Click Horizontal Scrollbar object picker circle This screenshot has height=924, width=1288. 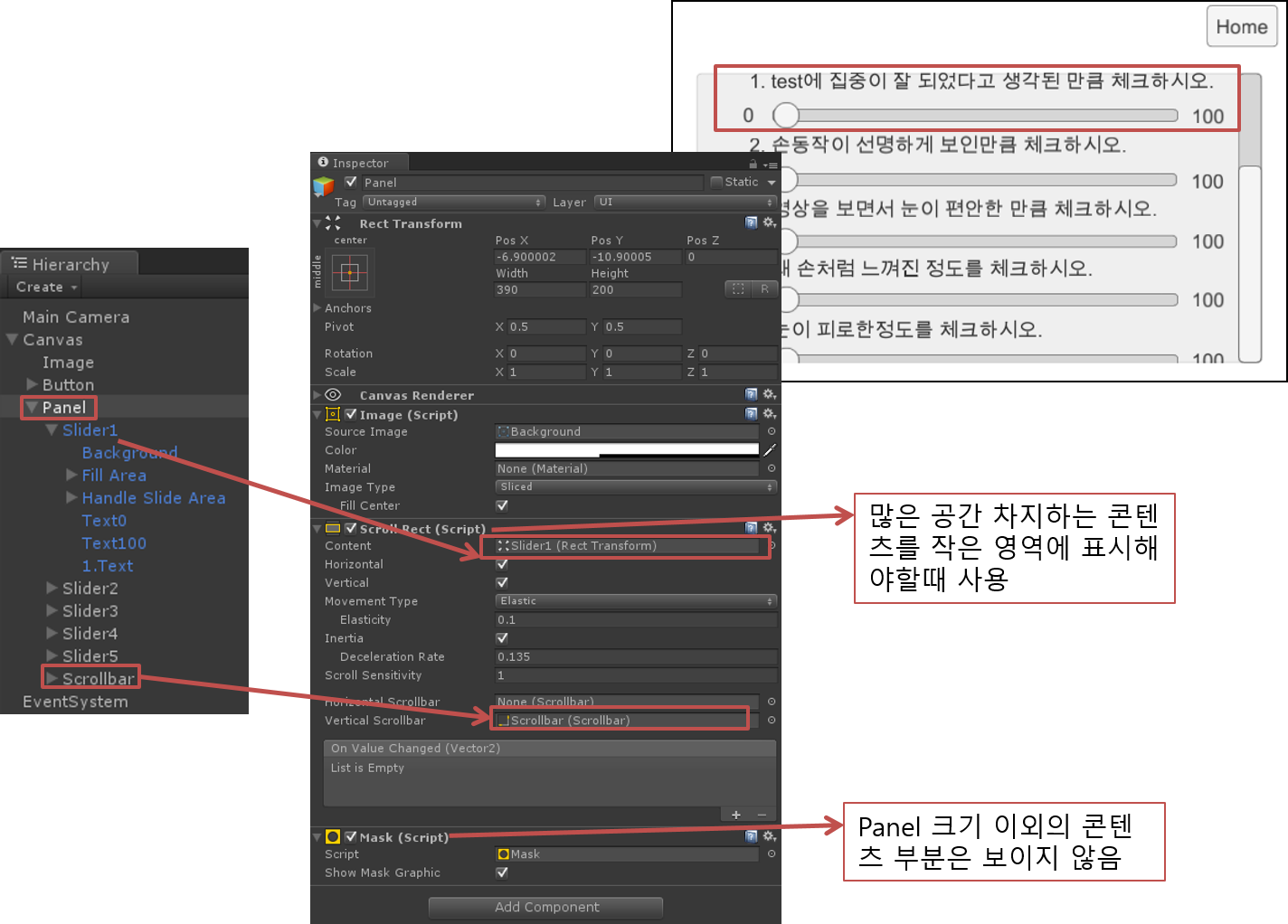click(772, 702)
